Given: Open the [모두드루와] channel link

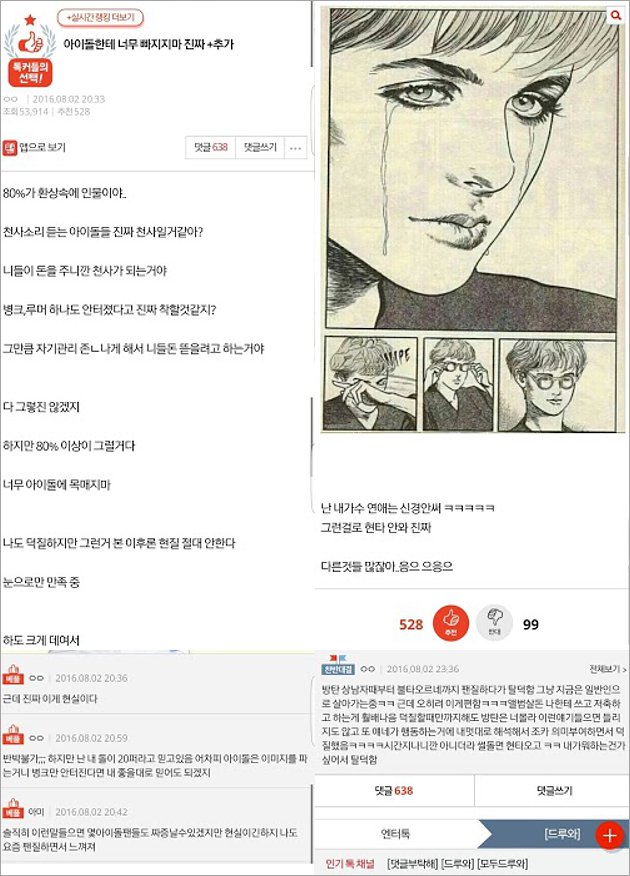Looking at the screenshot, I should (x=503, y=864).
